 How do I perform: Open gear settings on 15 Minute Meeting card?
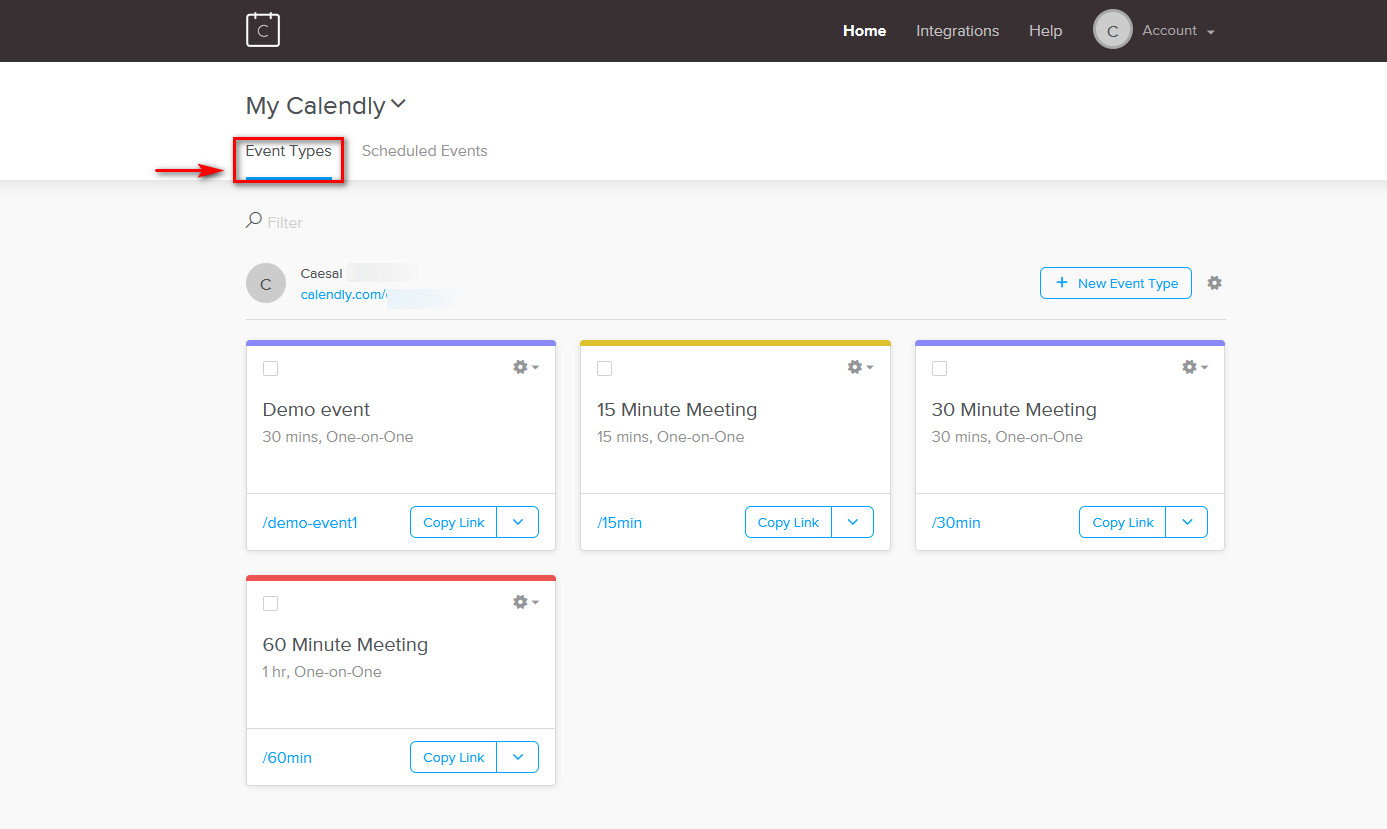coord(860,367)
